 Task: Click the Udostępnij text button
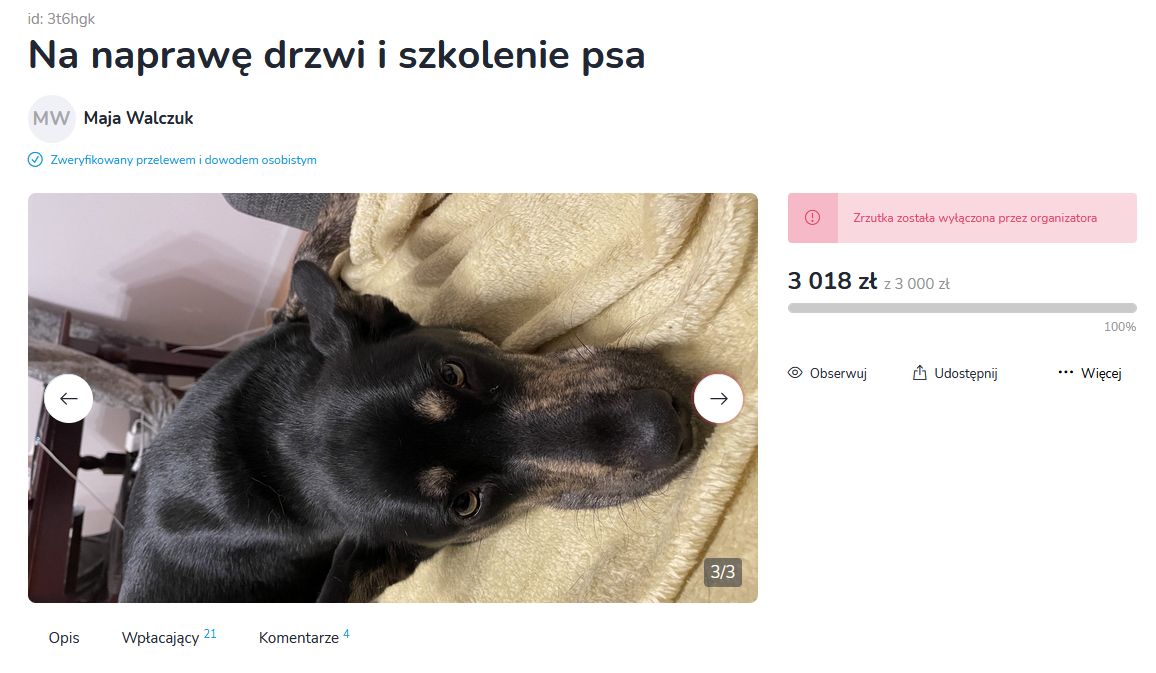click(x=966, y=373)
